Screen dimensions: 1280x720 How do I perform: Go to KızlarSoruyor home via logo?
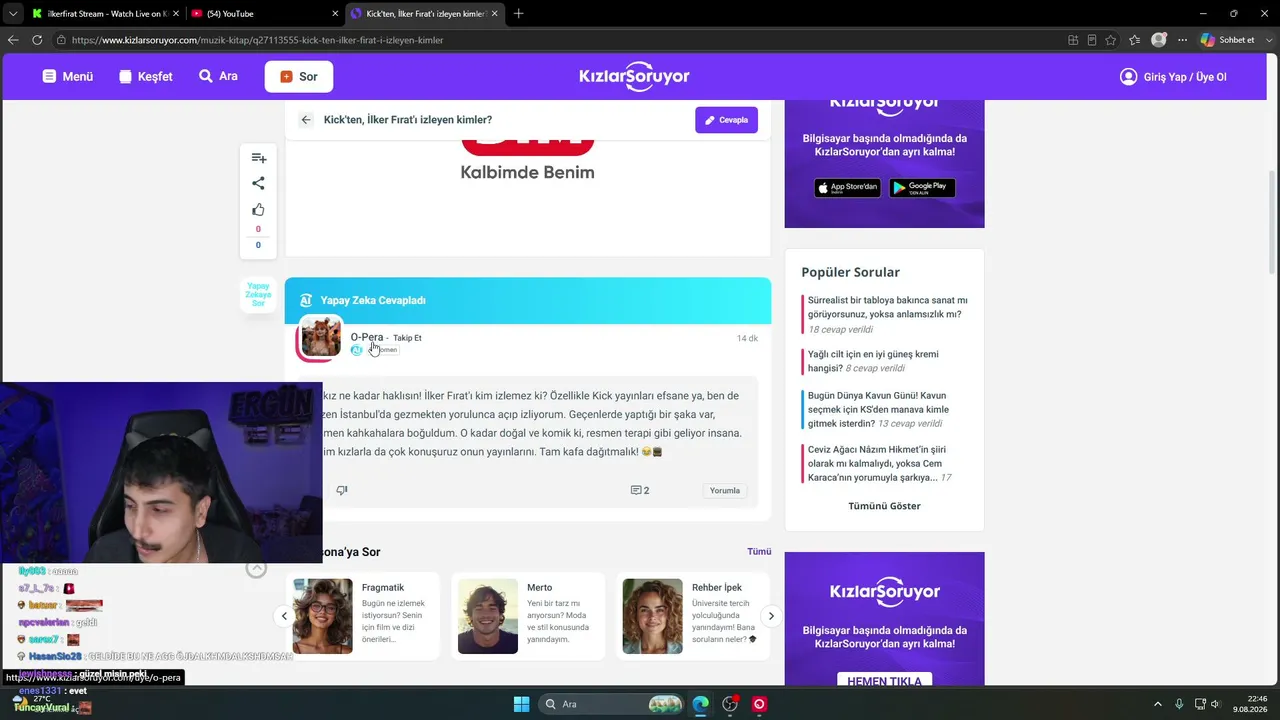(634, 77)
